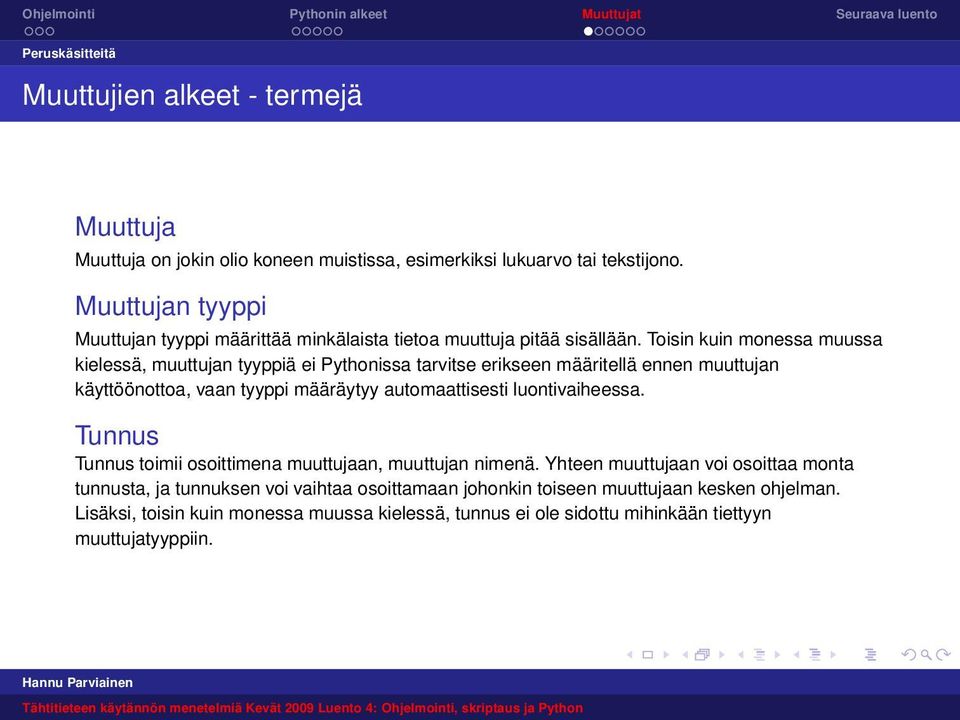Select first dot under Pythonin alkeet
The height and width of the screenshot is (720, 960).
pyautogui.click(x=296, y=31)
